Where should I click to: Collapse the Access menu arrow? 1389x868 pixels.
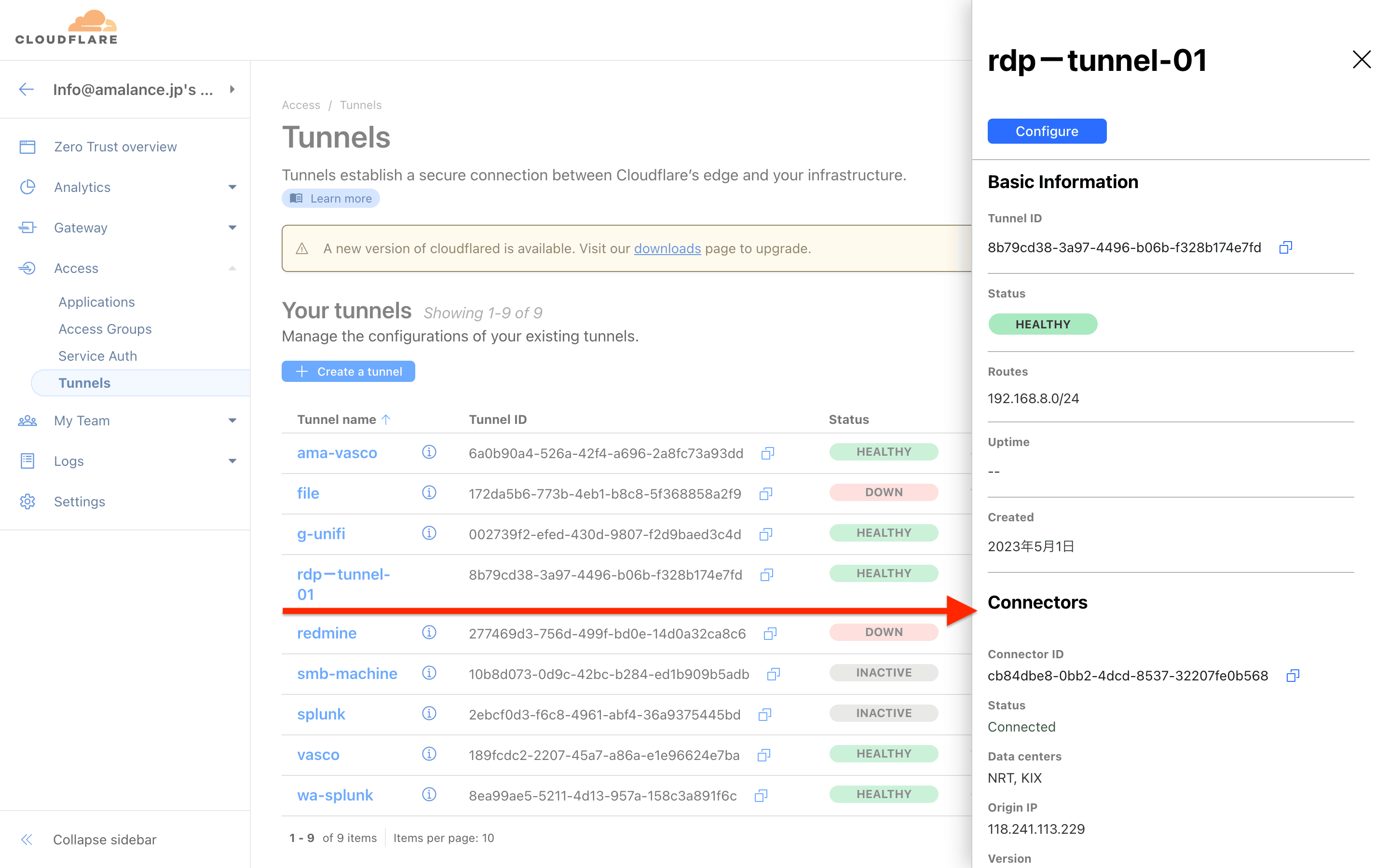pyautogui.click(x=232, y=268)
